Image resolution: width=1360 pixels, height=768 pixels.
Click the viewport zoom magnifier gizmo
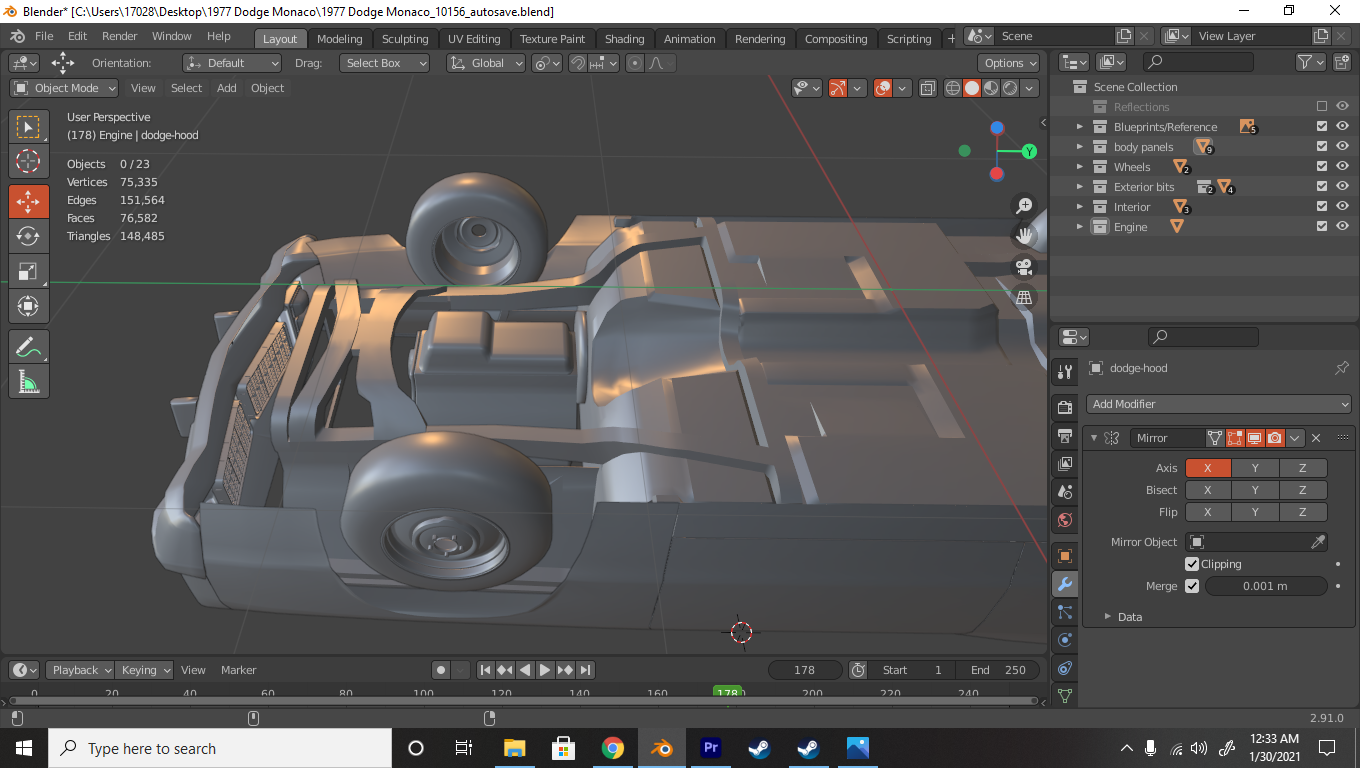(1024, 205)
